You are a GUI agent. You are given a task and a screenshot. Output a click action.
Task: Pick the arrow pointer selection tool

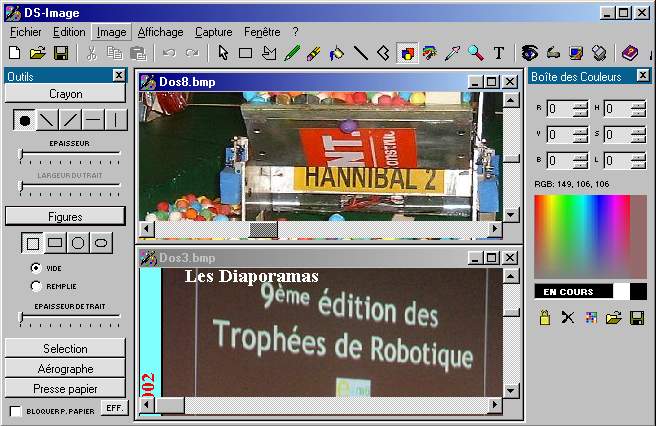(223, 53)
